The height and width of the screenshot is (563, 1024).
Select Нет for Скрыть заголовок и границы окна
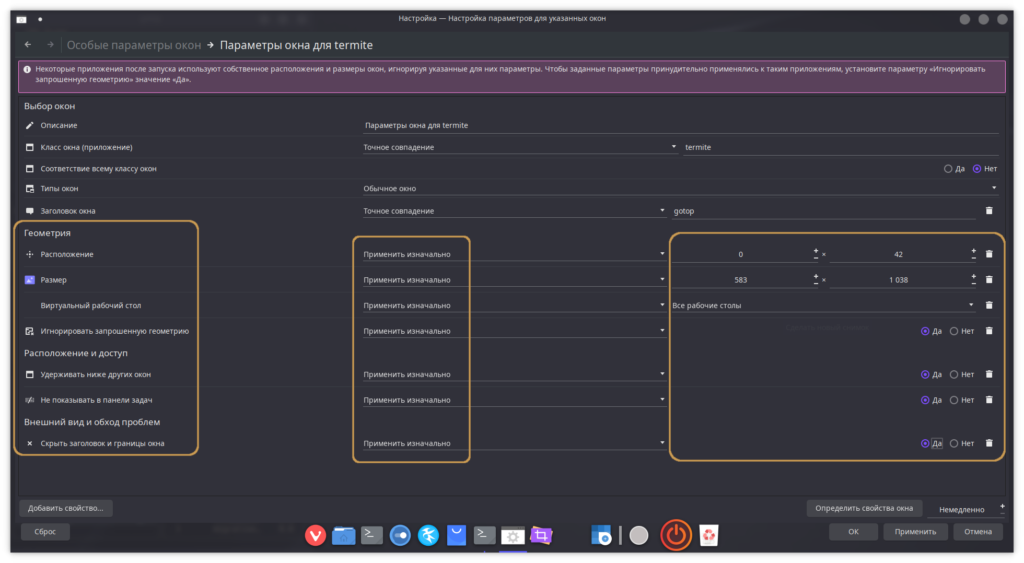[x=961, y=443]
